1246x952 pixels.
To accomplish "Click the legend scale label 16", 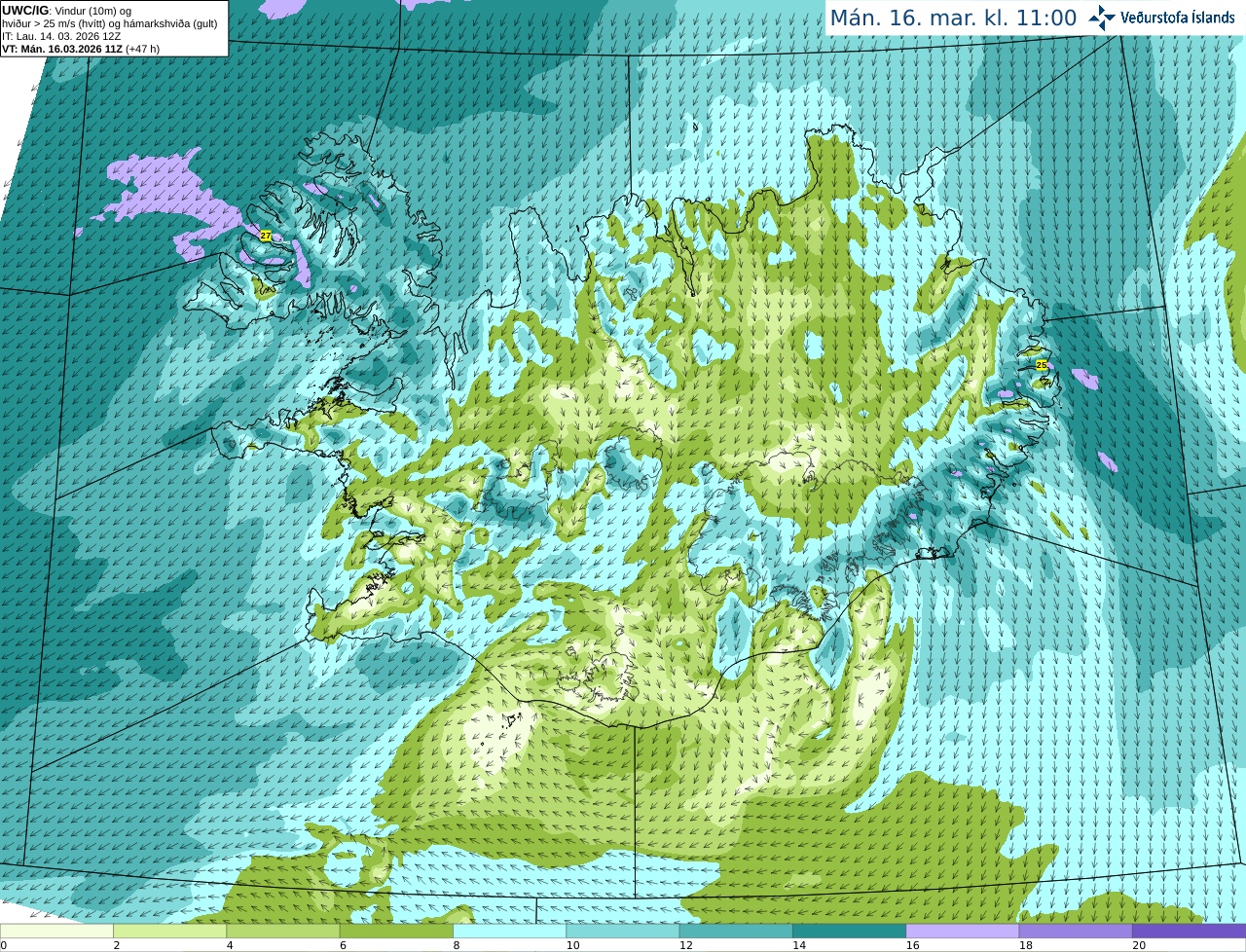I will (912, 945).
